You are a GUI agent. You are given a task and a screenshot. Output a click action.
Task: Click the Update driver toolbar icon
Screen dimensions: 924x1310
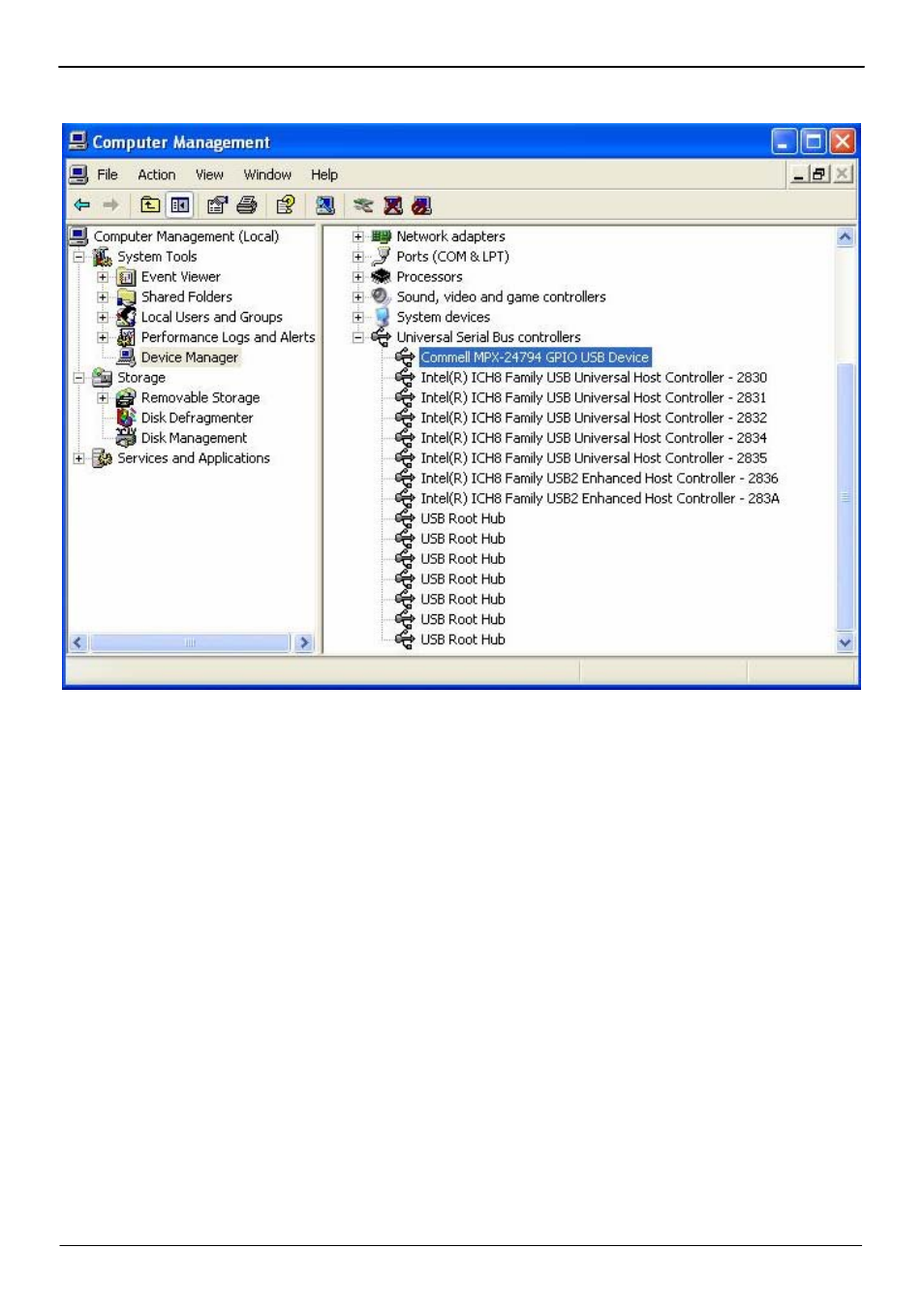363,204
